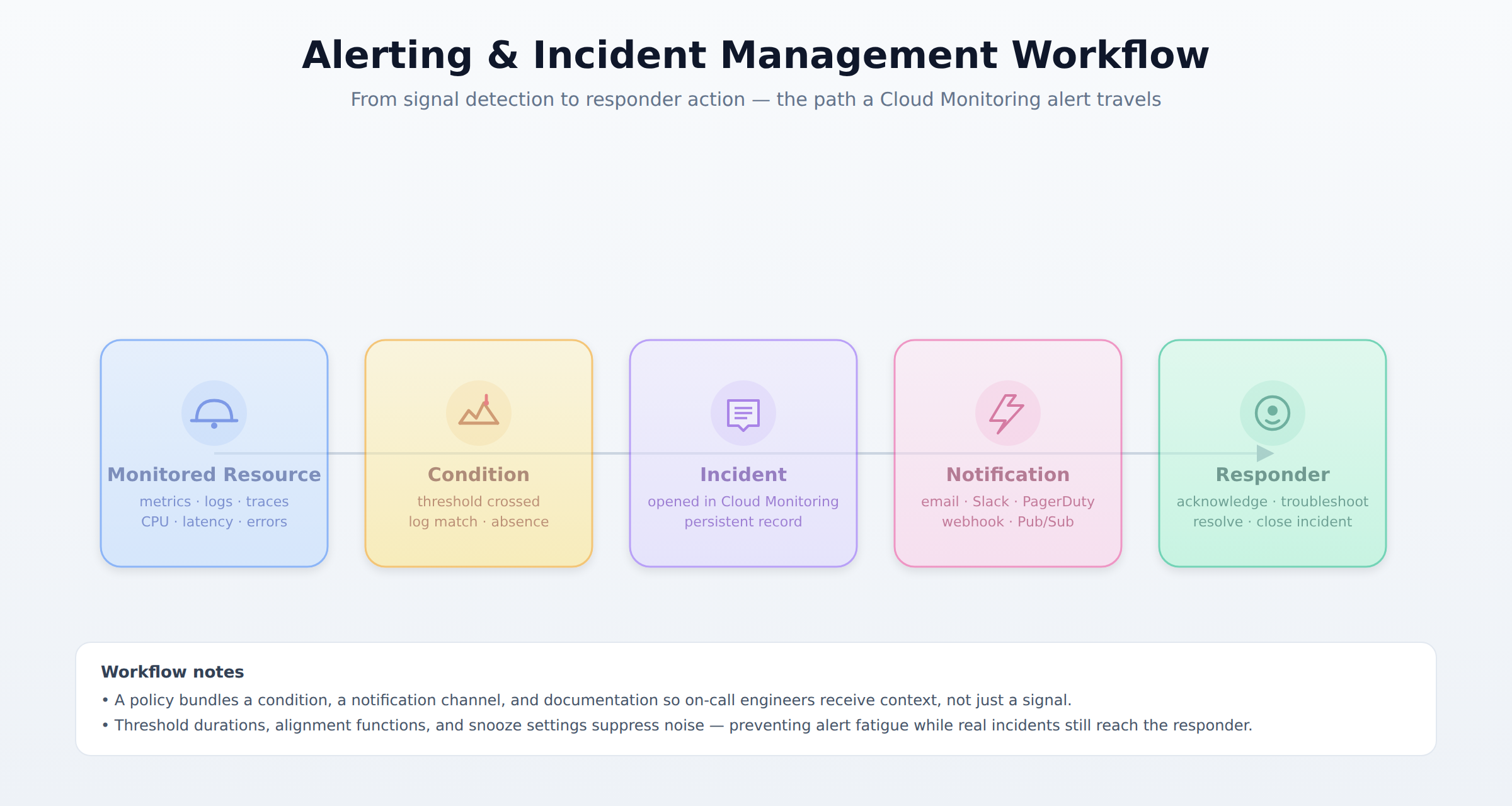This screenshot has width=1512, height=806.
Task: Select the Responder heading
Action: point(1273,475)
